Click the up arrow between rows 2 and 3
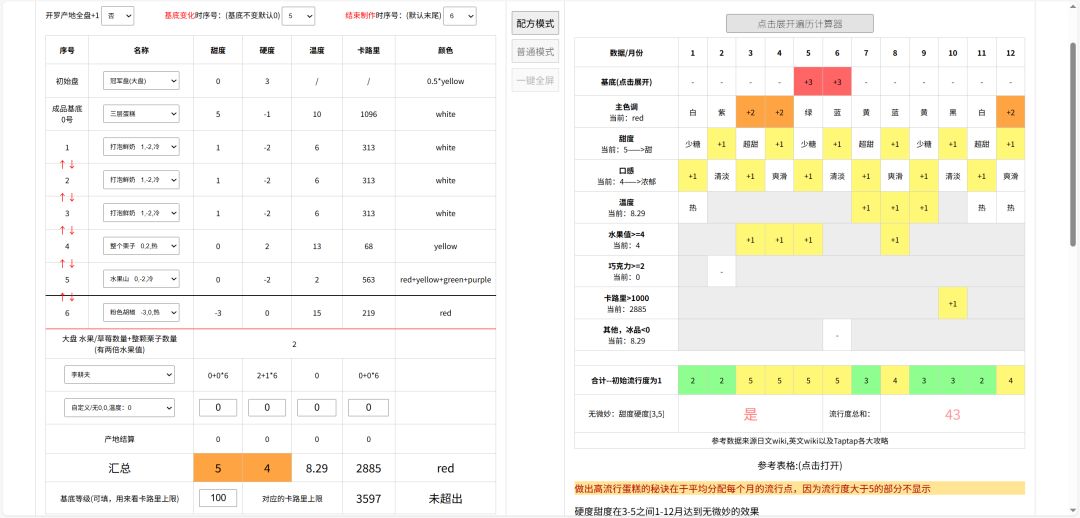 point(62,197)
